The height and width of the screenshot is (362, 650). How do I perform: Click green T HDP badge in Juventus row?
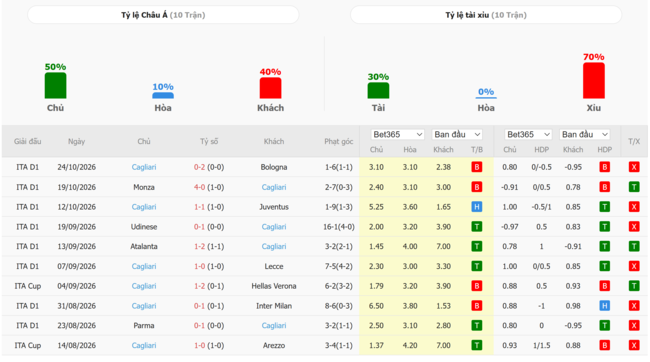point(604,207)
